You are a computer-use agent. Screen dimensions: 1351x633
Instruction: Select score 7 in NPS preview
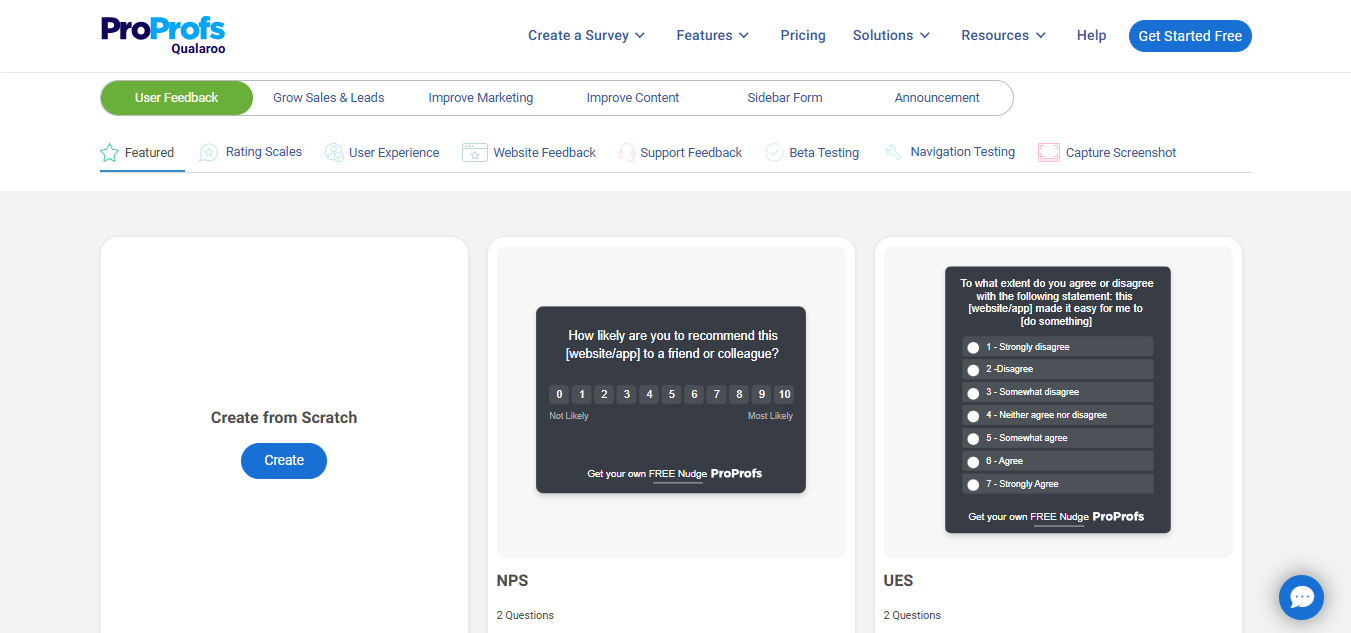tap(717, 394)
